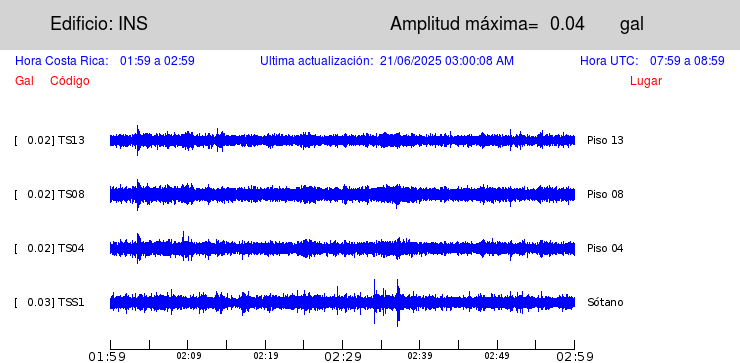Click the TS13 seismic waveform trace
This screenshot has height=363, width=740.
coord(342,140)
